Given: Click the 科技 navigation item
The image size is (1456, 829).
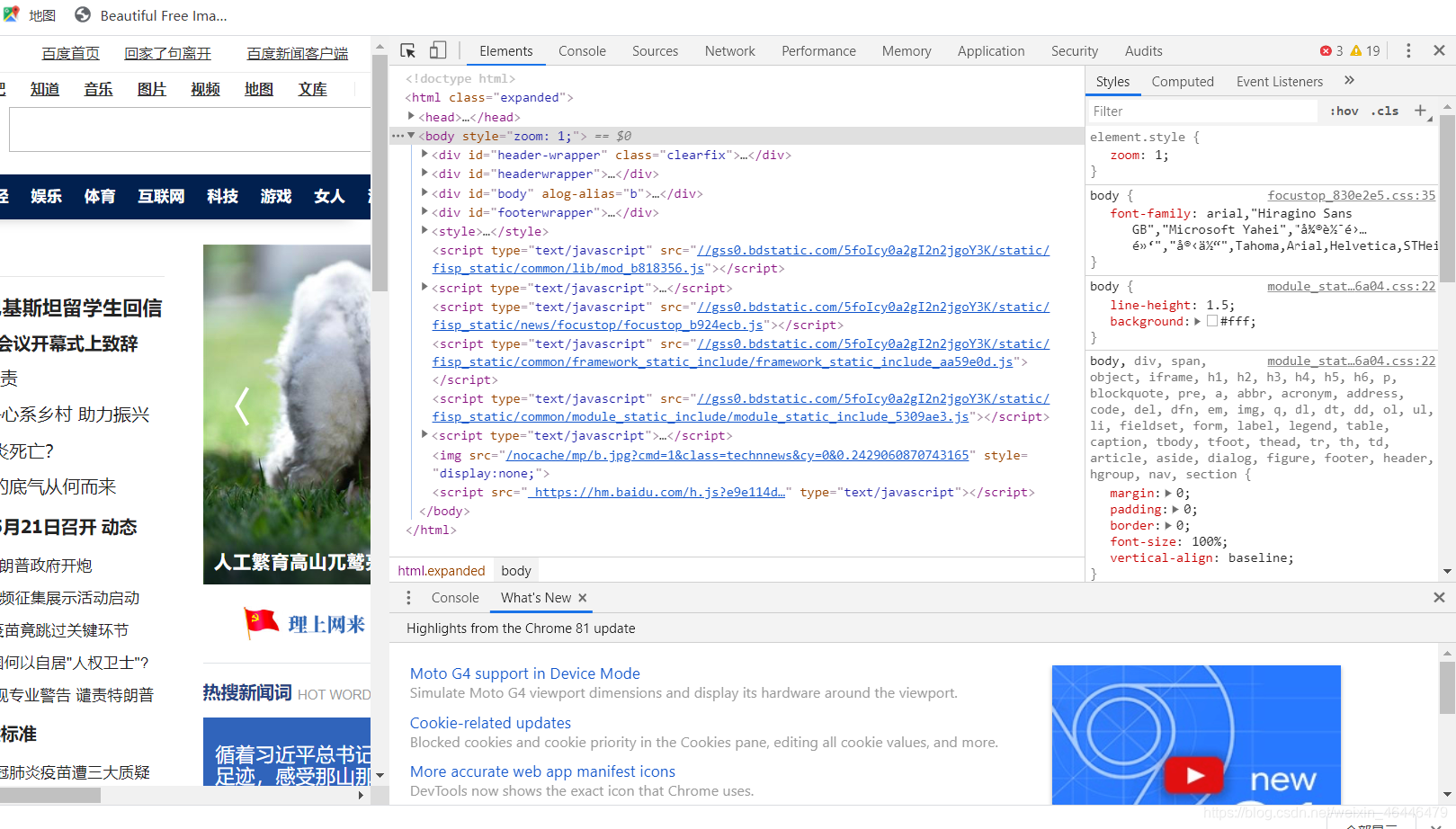Looking at the screenshot, I should coord(222,197).
